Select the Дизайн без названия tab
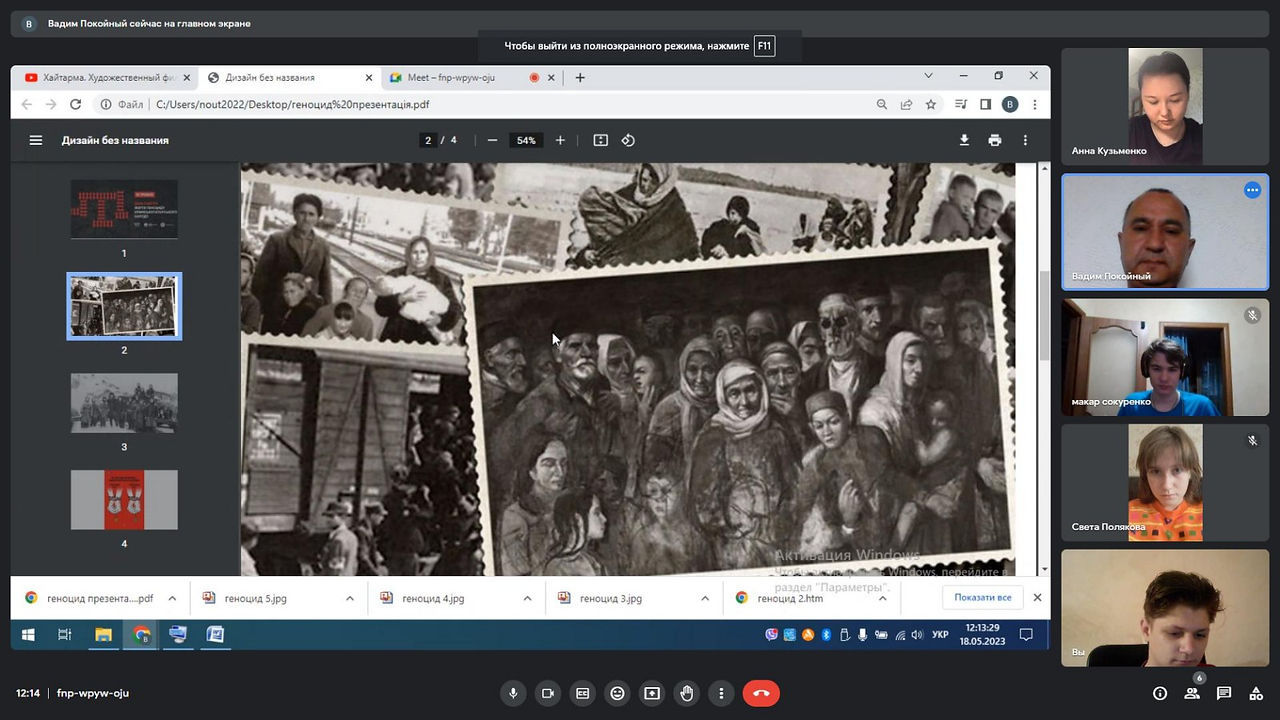This screenshot has height=720, width=1280. 289,77
